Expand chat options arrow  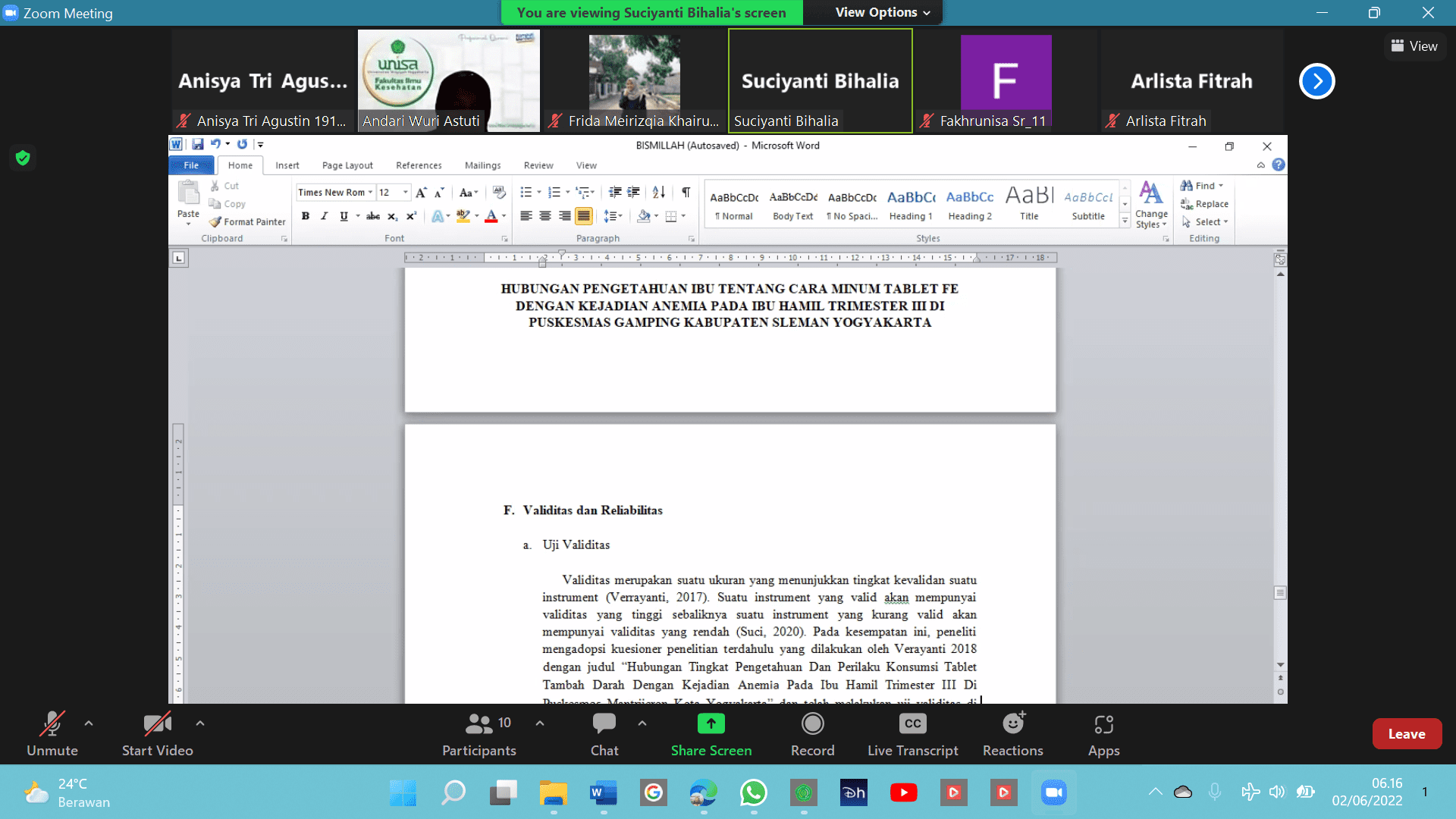pyautogui.click(x=642, y=723)
